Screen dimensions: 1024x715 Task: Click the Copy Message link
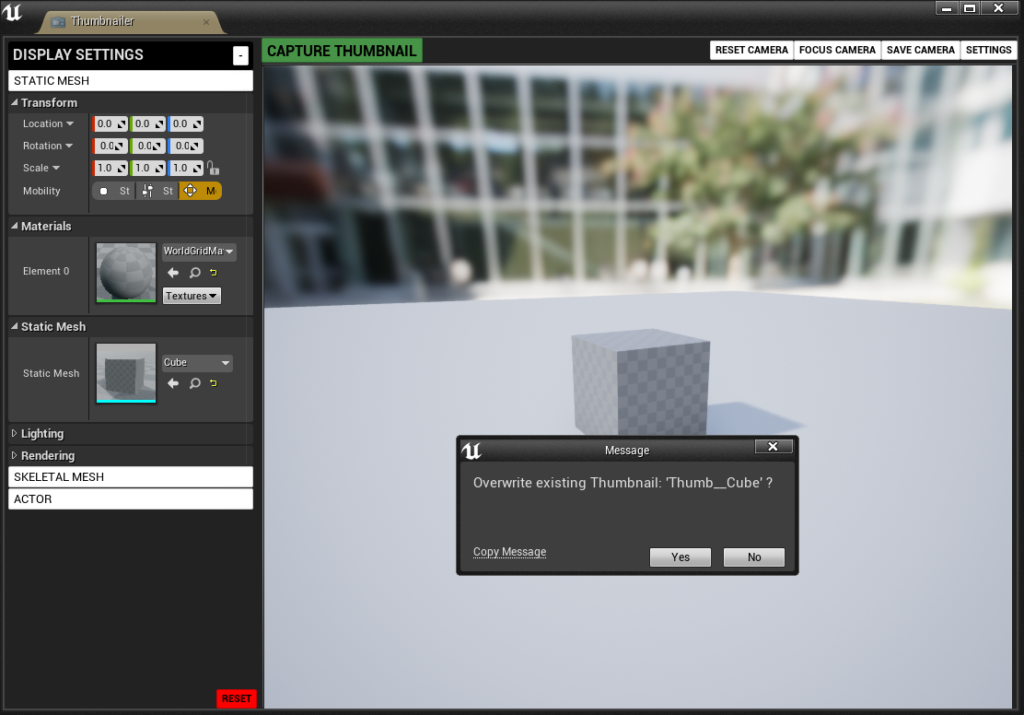pos(509,552)
